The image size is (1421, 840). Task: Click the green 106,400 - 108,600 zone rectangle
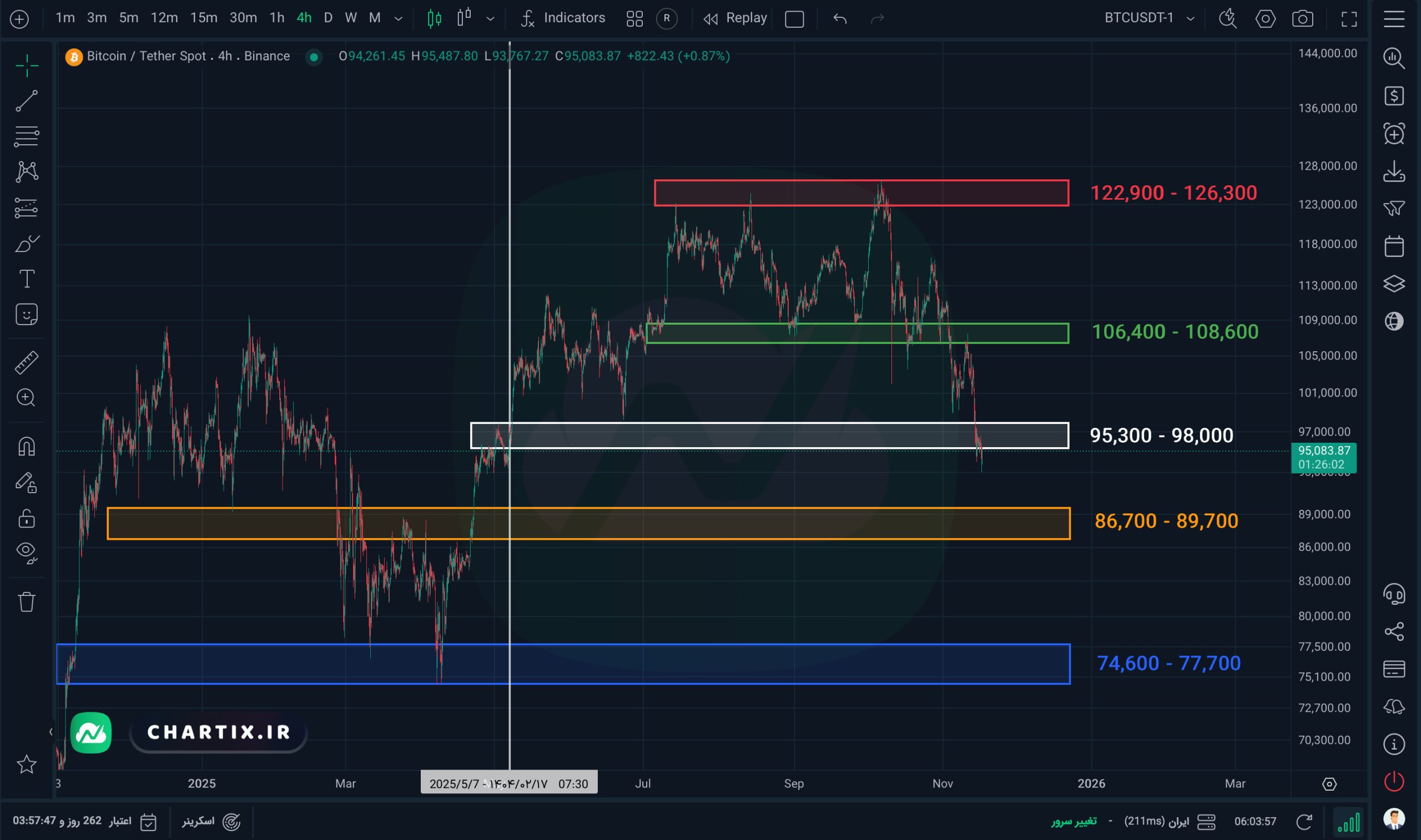(x=856, y=333)
